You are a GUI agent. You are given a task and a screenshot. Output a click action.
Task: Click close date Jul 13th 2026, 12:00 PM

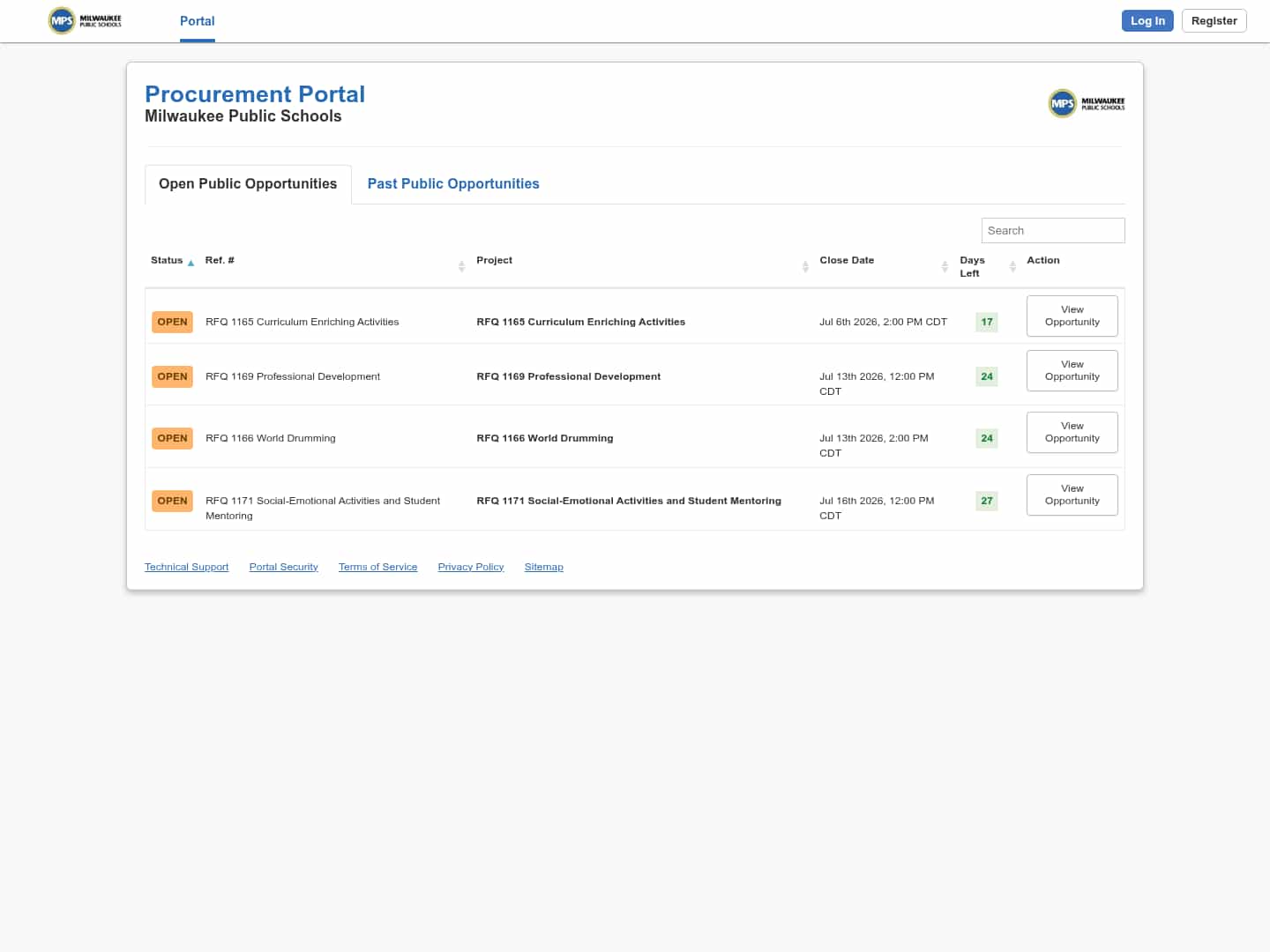coord(877,383)
